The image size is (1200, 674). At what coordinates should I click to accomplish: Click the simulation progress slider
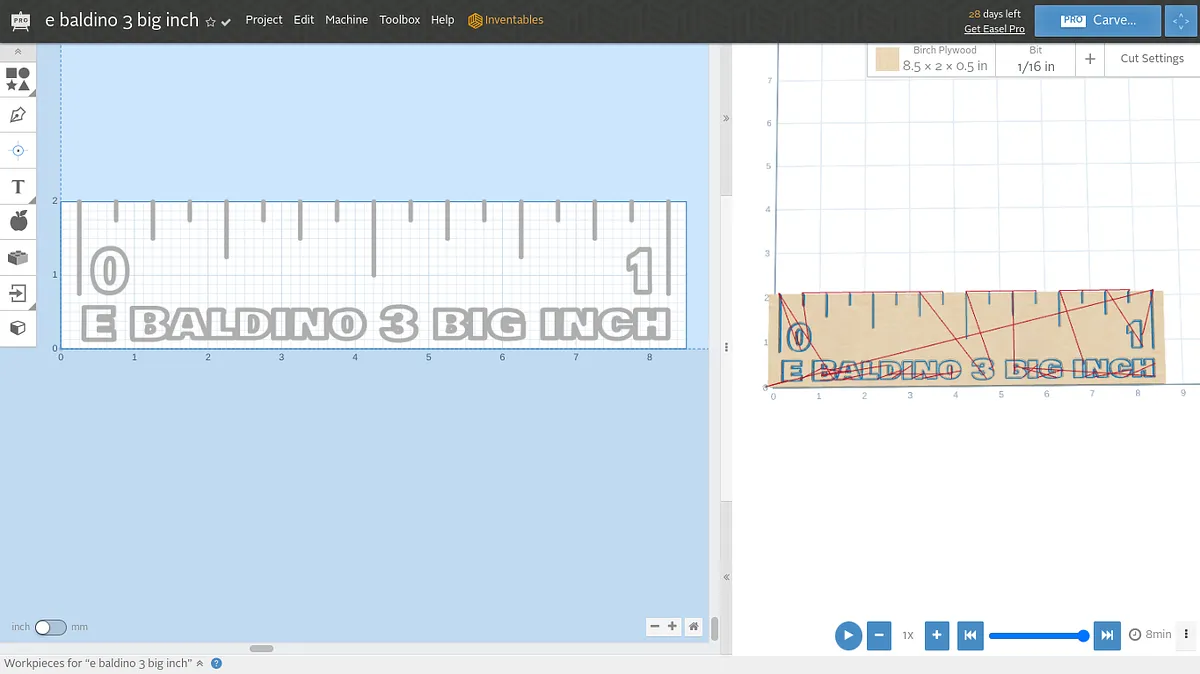(x=1036, y=635)
